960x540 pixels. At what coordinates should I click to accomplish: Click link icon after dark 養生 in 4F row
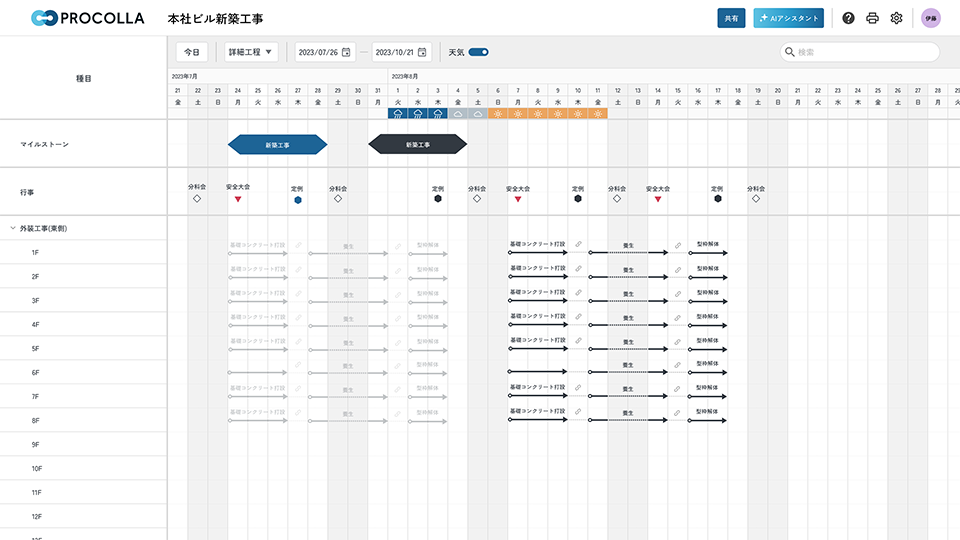tap(678, 318)
